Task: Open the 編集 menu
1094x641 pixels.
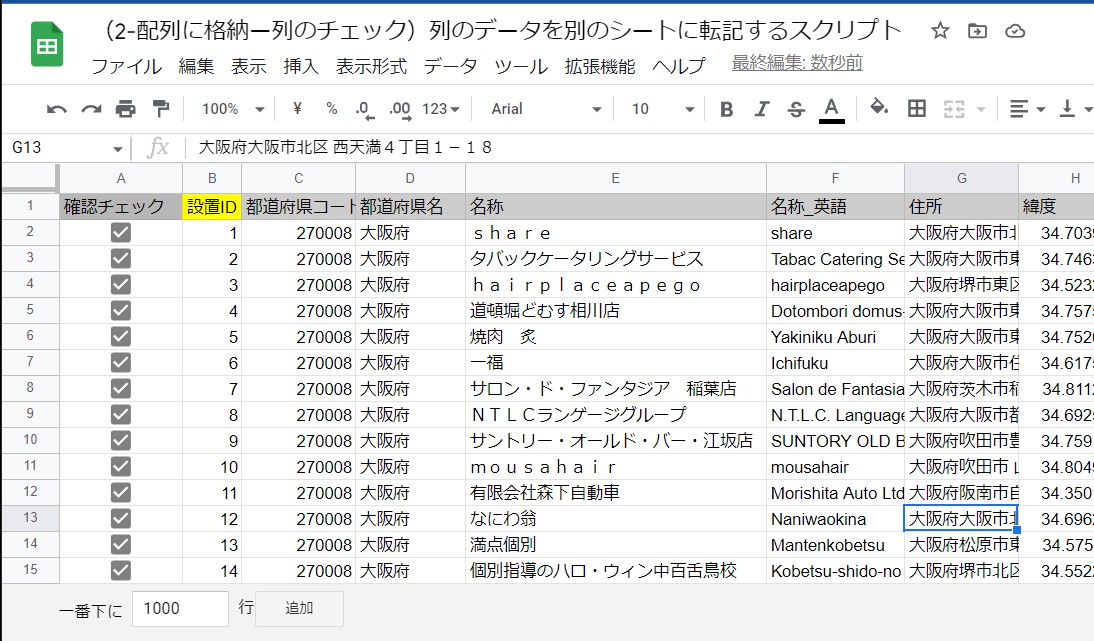Action: (196, 66)
